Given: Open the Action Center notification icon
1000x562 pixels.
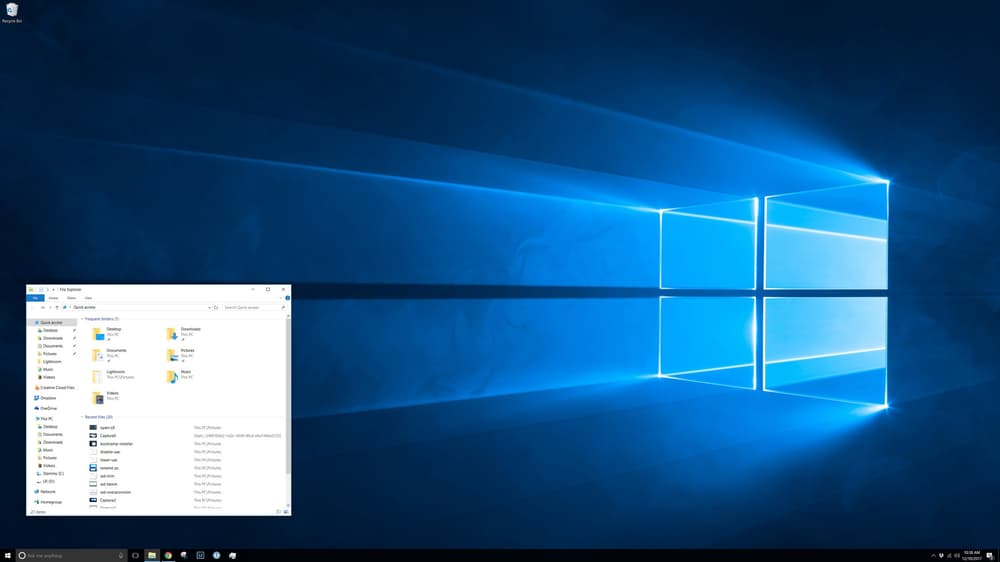Looking at the screenshot, I should pos(989,556).
